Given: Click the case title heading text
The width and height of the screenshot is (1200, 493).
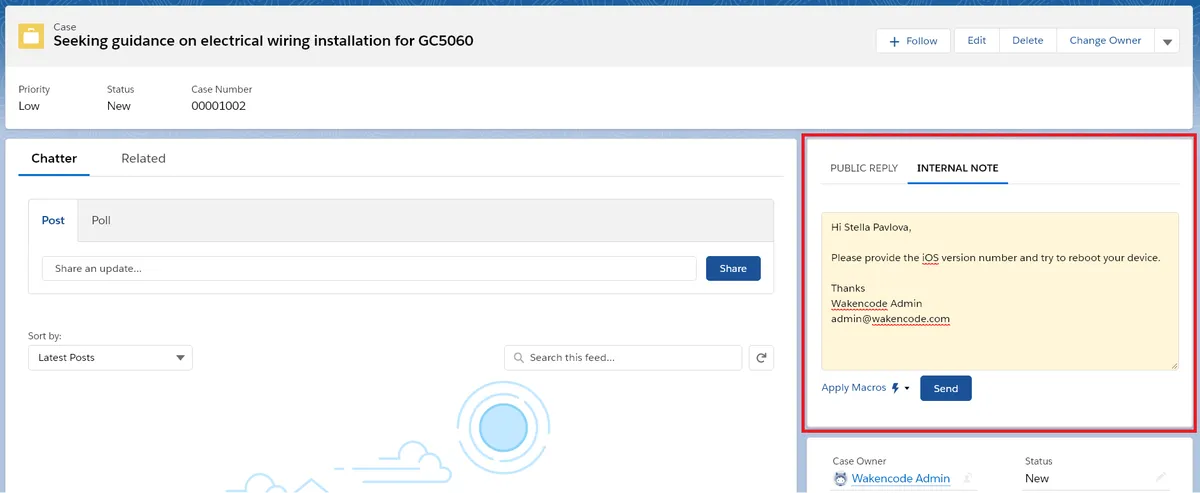Looking at the screenshot, I should tap(263, 41).
